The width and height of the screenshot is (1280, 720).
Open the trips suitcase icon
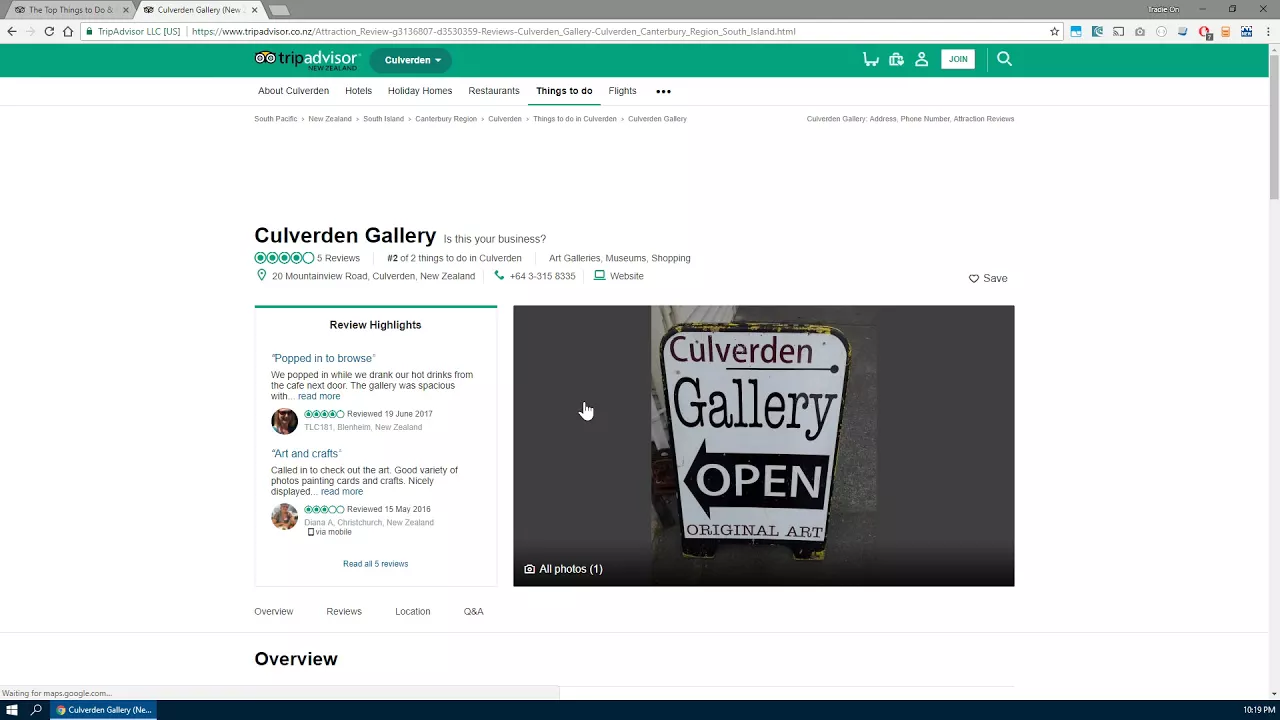(x=896, y=60)
